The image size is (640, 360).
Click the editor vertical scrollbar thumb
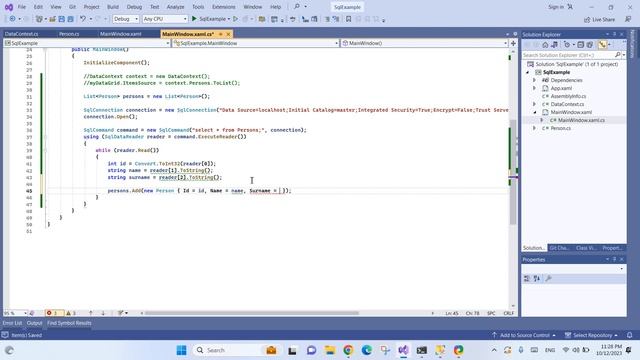[x=513, y=172]
